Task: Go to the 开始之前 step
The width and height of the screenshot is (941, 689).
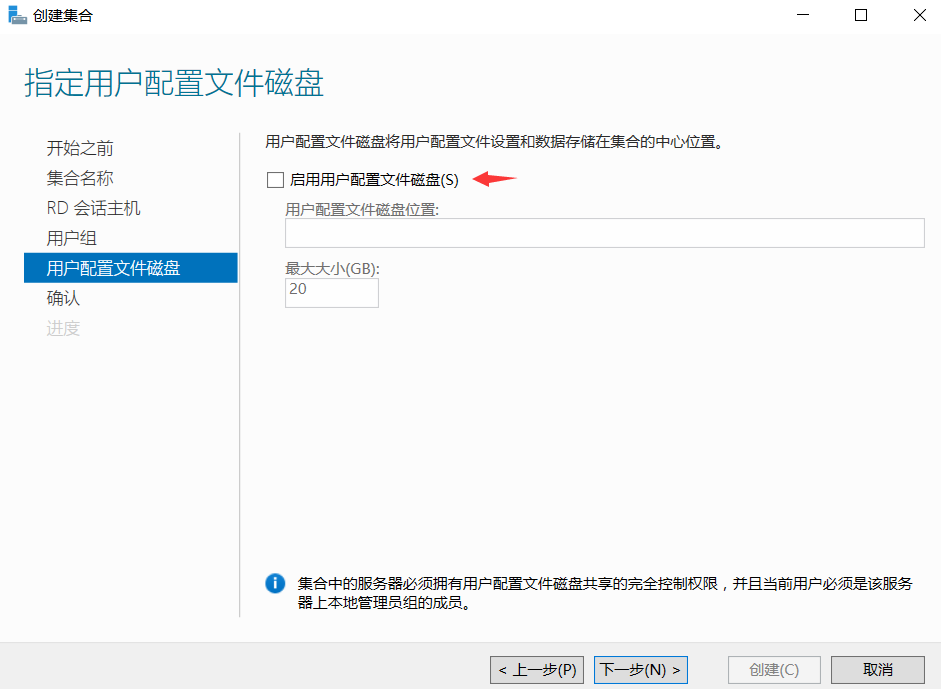Action: [x=80, y=149]
